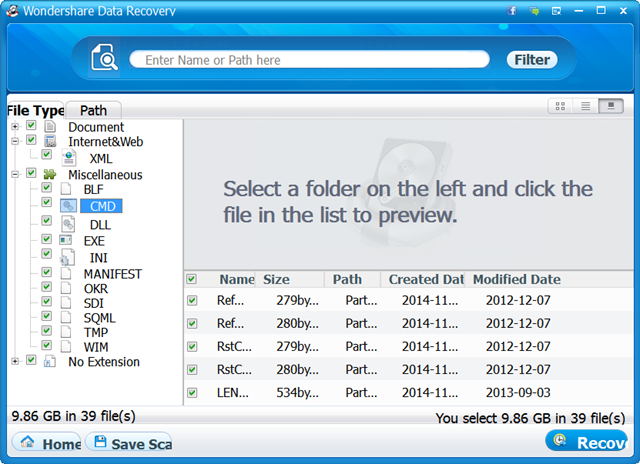
Task: Uncheck the Internet&Web checkbox
Action: click(31, 140)
